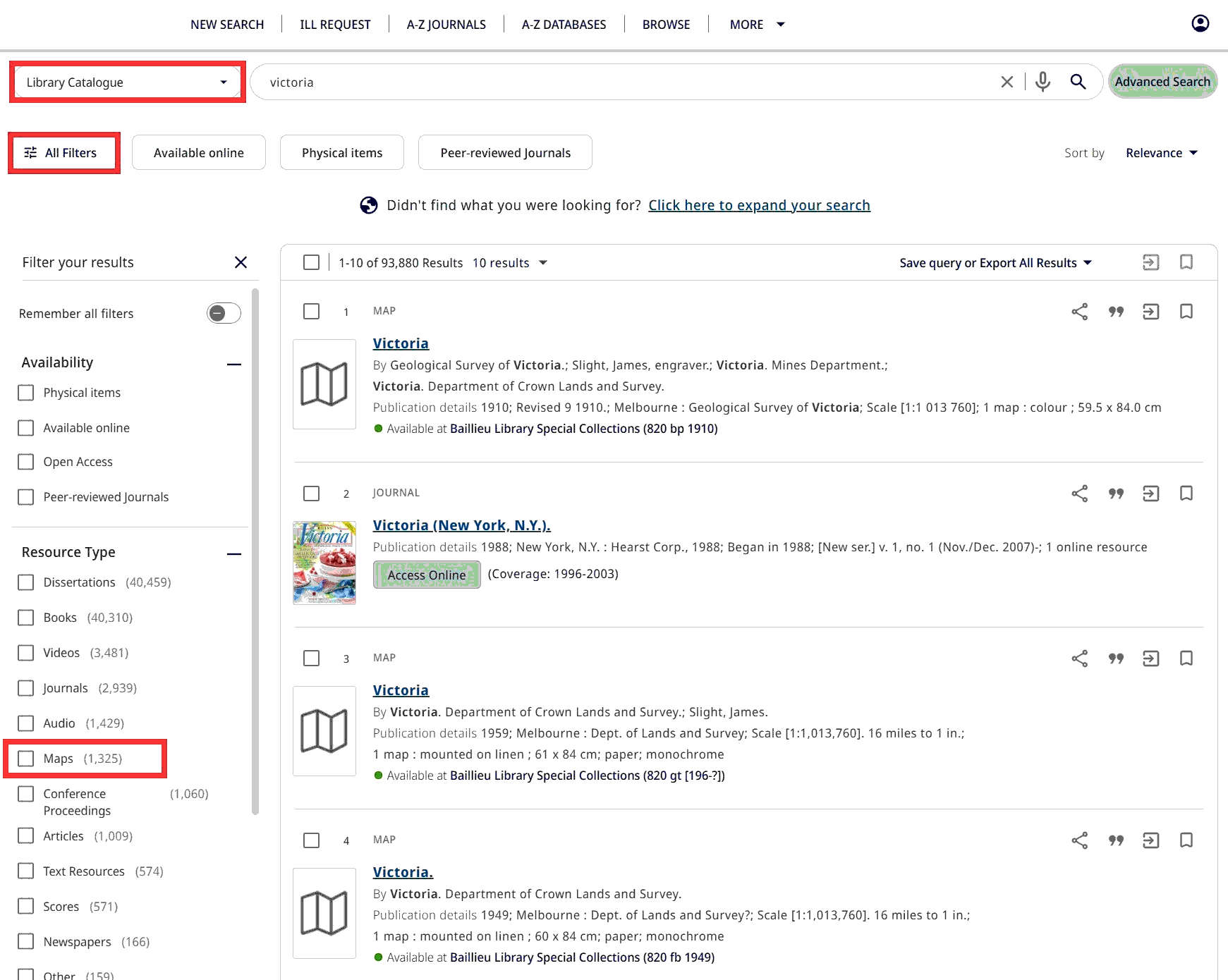Follow Click here to expand your search
Image resolution: width=1228 pixels, height=980 pixels.
pos(759,205)
